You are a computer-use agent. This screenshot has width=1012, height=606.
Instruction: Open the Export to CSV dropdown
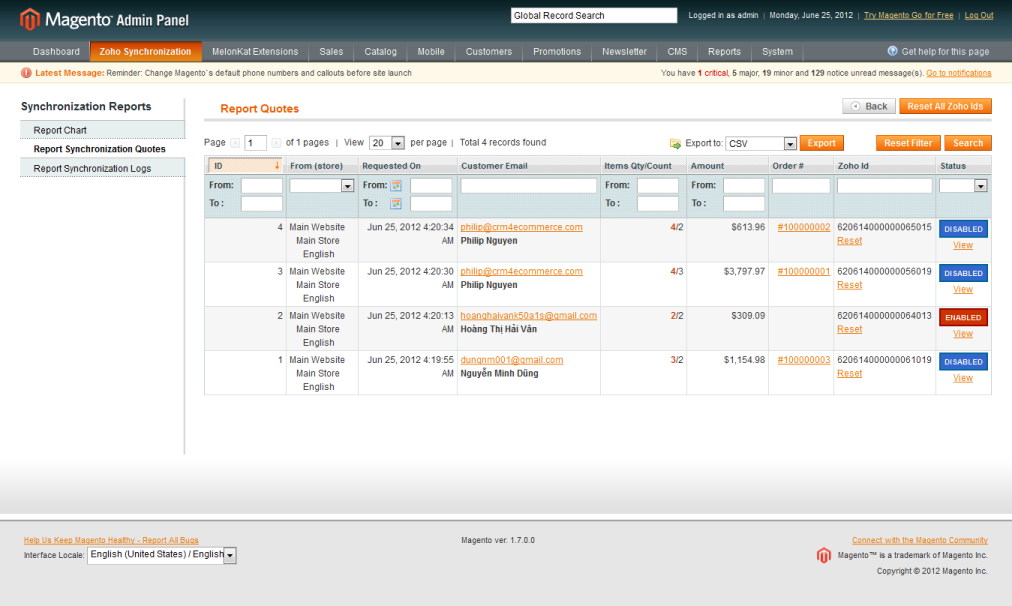761,143
